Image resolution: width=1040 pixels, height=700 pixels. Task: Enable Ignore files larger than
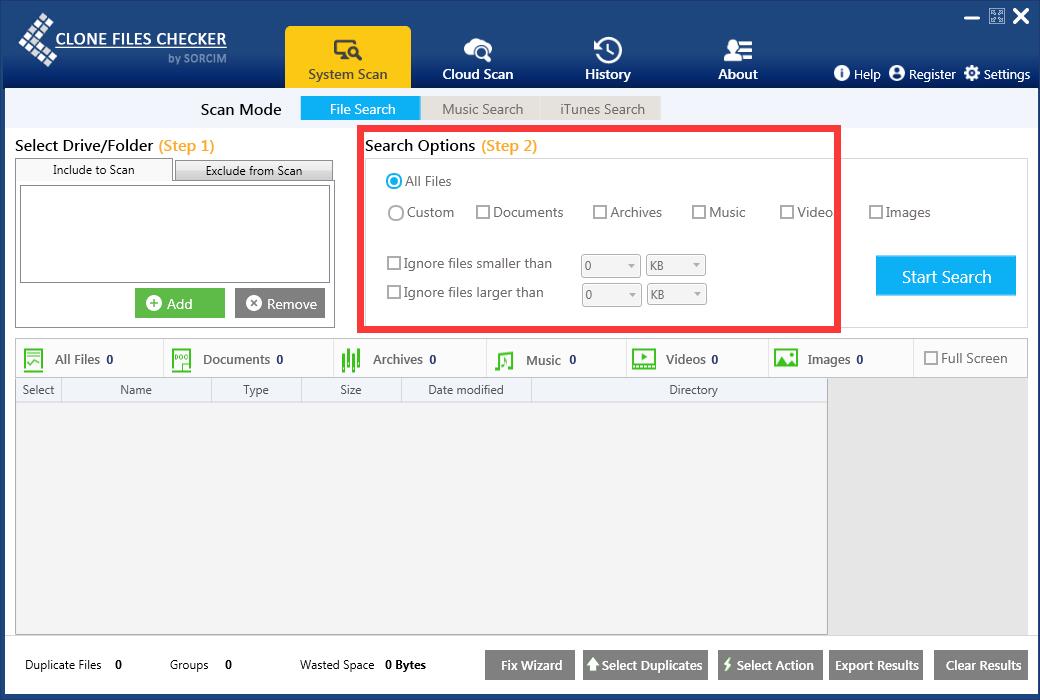(393, 292)
